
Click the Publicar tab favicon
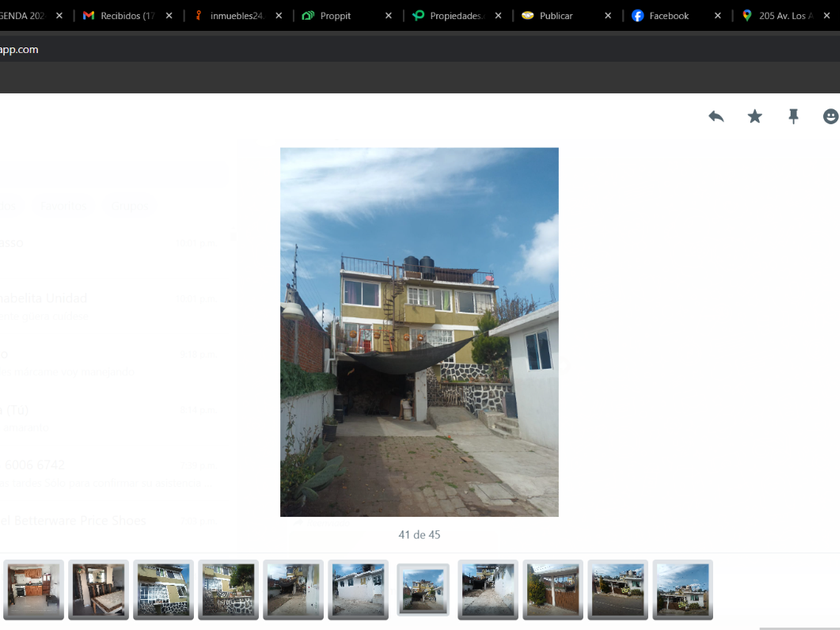pos(528,16)
